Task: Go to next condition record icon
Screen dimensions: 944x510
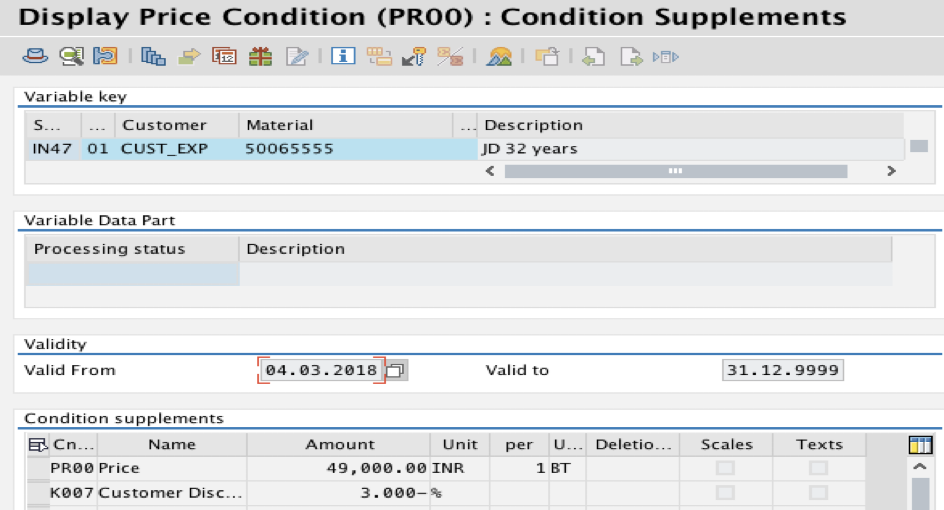Action: coord(631,57)
